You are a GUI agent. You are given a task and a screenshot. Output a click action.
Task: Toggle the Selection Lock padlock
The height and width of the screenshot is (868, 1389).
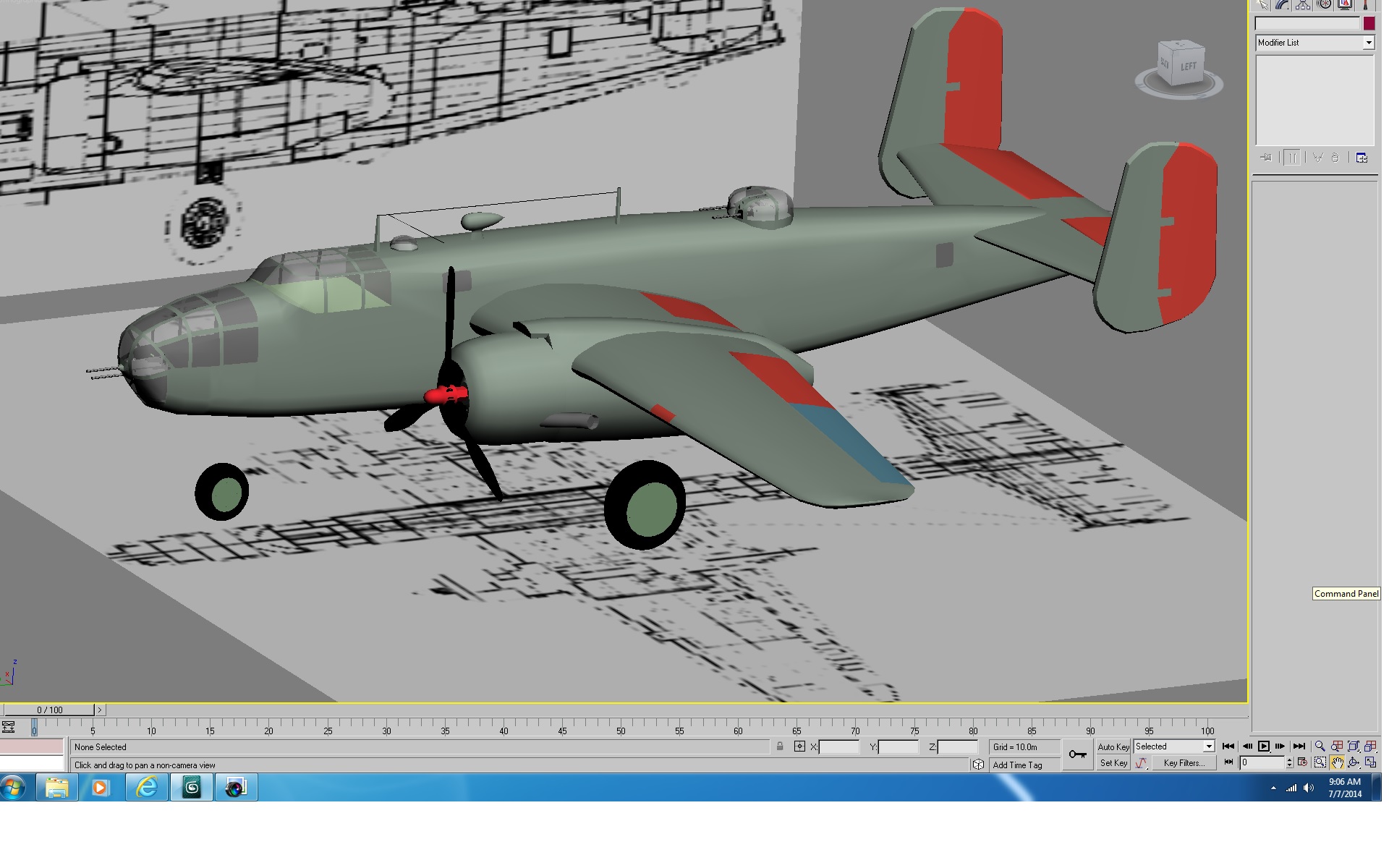tap(780, 746)
